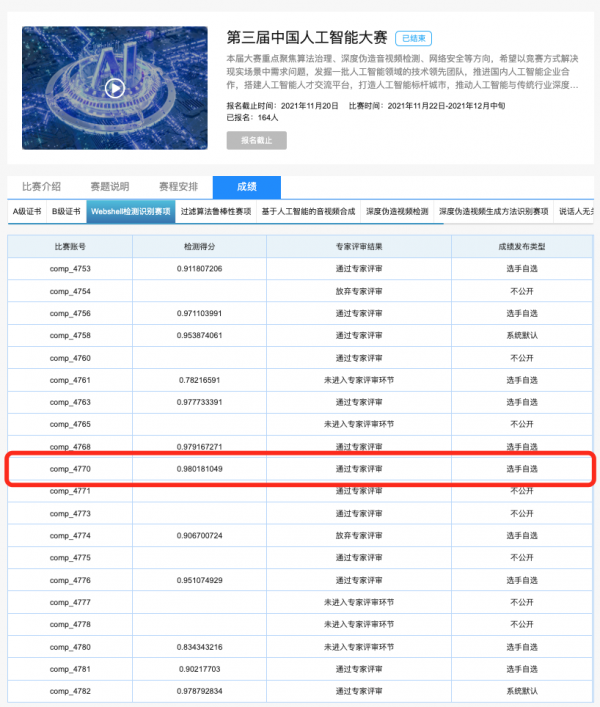Switch to 过滤算法鲁棒性赛项 sub-tab
This screenshot has width=600, height=707.
[216, 211]
